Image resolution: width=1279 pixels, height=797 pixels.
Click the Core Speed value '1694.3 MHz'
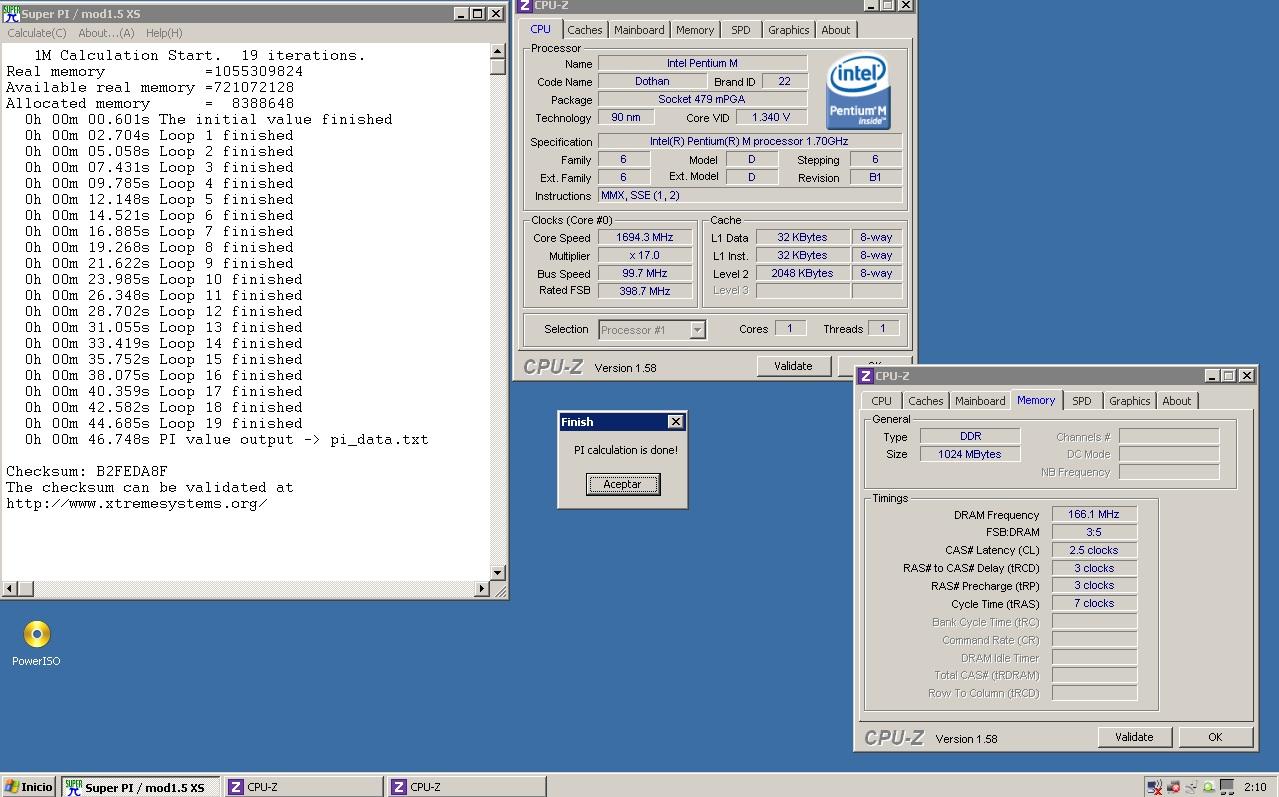pyautogui.click(x=645, y=238)
